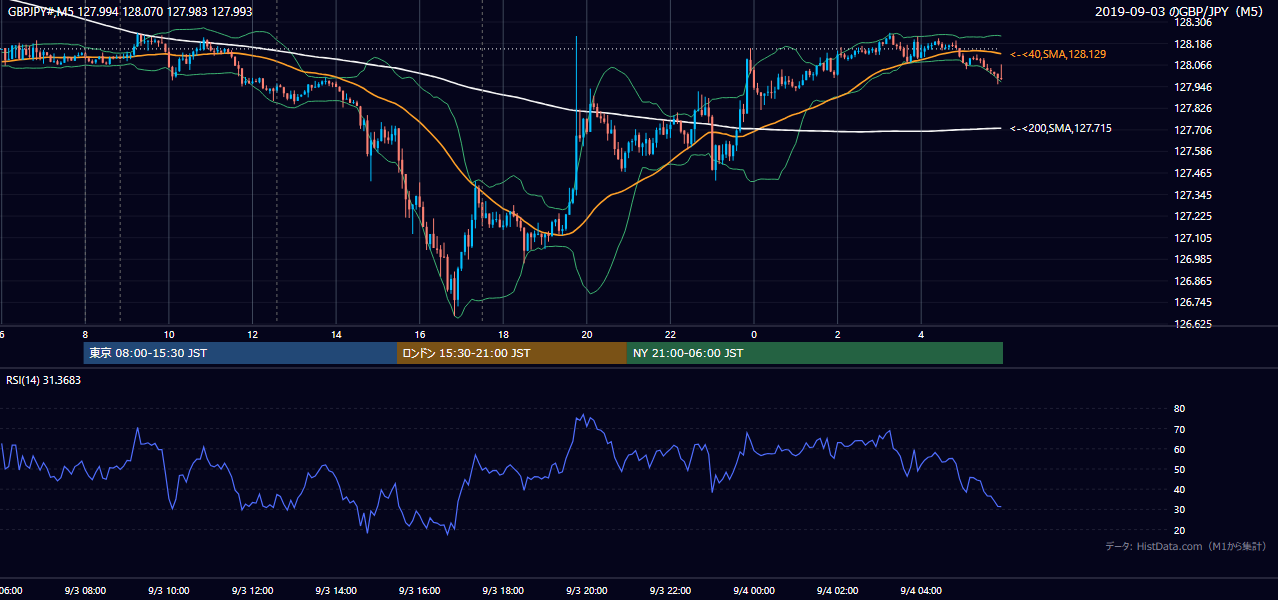Click RSI scale value 40
This screenshot has width=1278, height=600.
point(1179,489)
